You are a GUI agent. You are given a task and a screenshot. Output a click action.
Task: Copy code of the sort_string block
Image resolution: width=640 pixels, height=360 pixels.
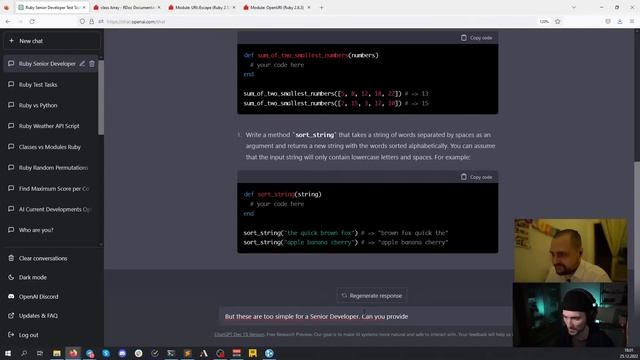coord(476,177)
